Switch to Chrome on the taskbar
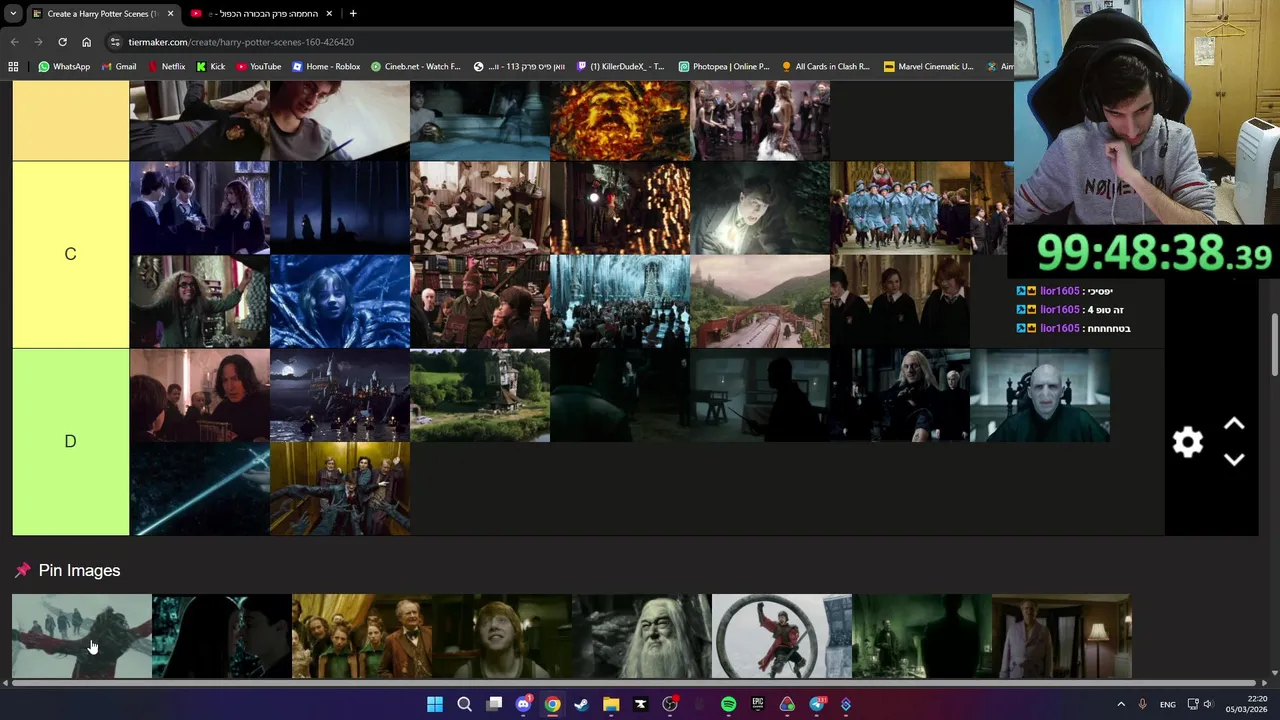This screenshot has width=1280, height=720. (x=552, y=704)
